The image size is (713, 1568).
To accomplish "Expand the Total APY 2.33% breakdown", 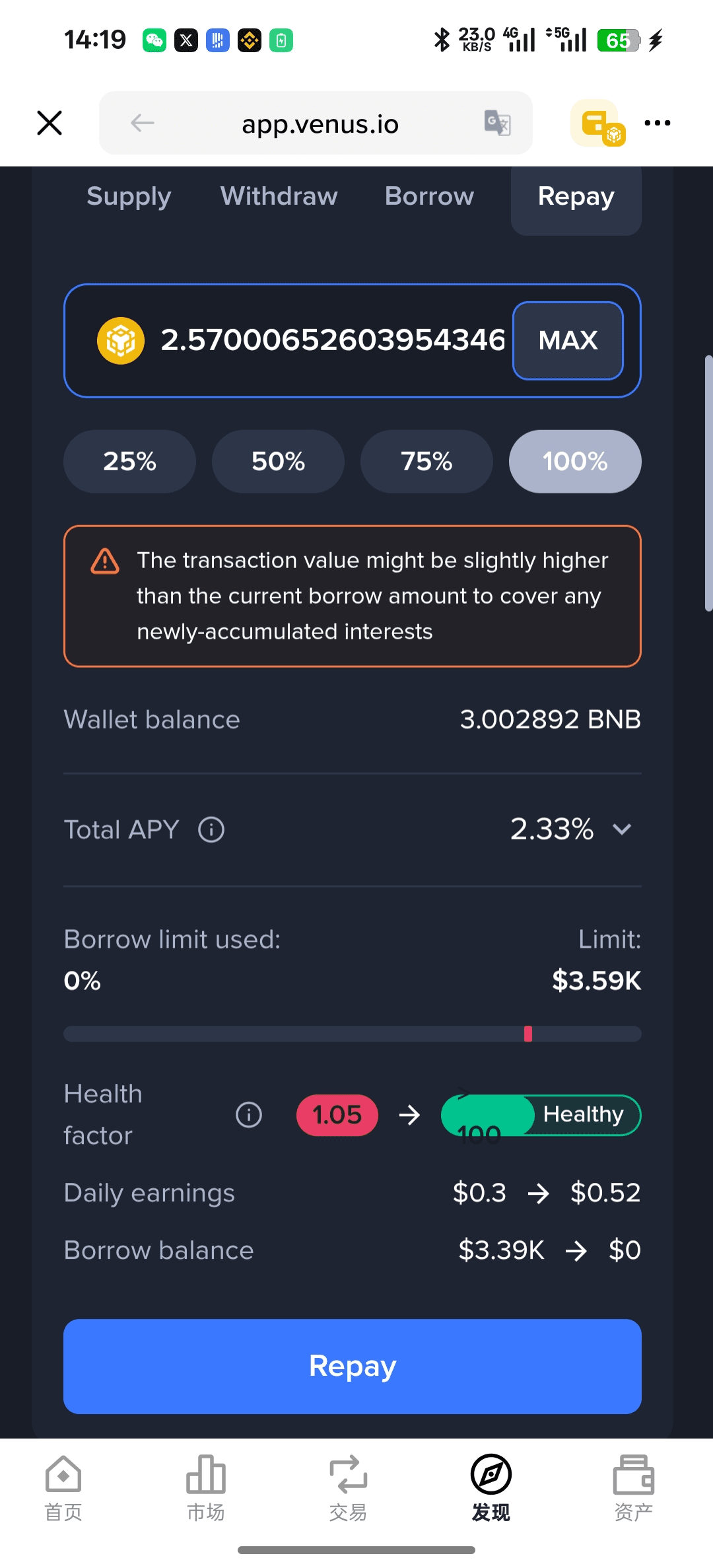I will (x=622, y=830).
